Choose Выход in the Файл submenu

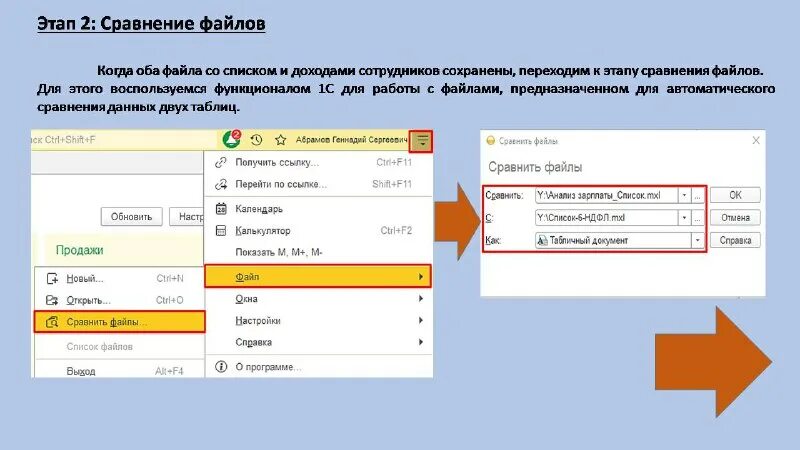119,371
